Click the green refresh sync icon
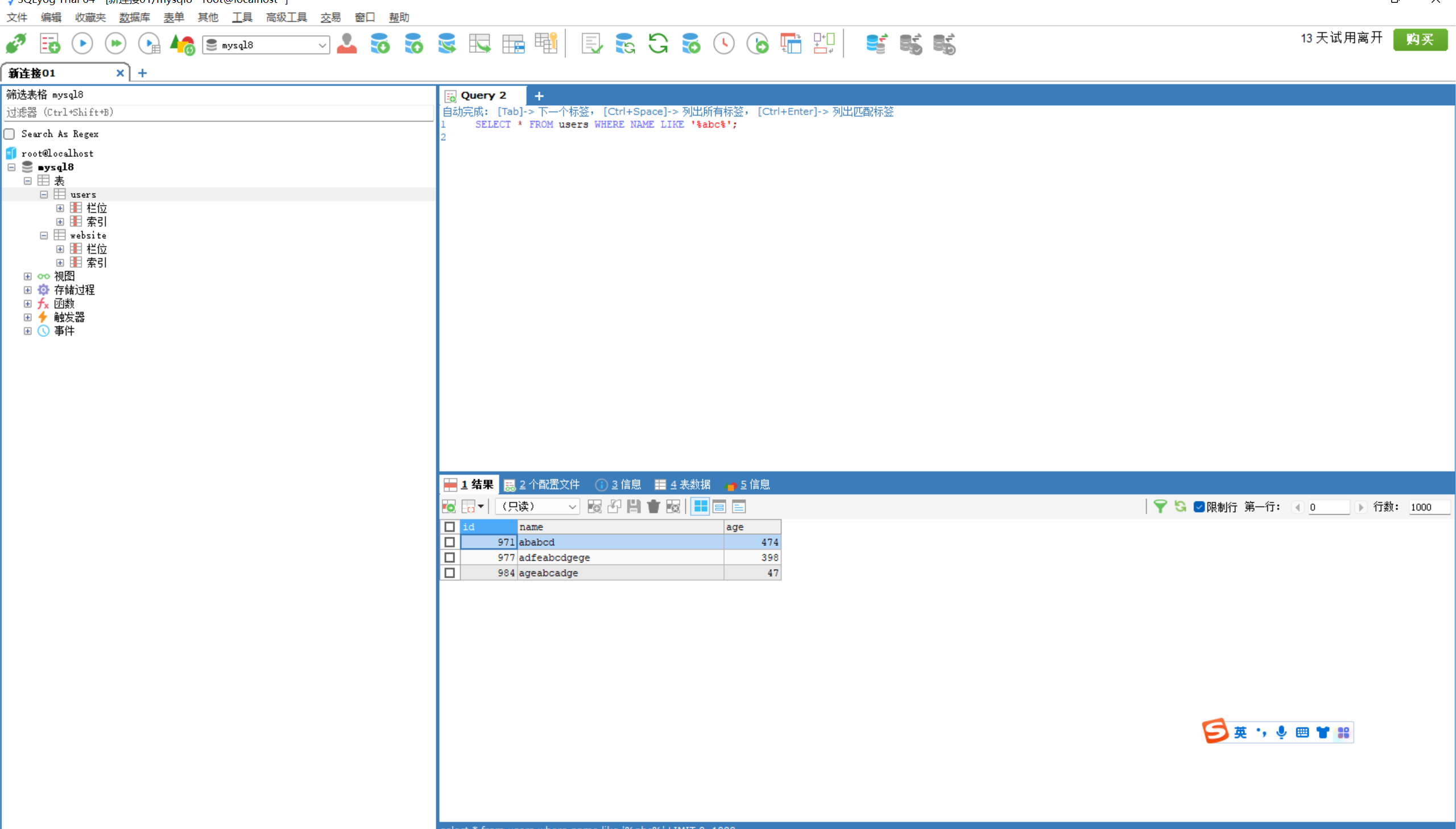Screen dimensions: 1456x829 pos(657,43)
